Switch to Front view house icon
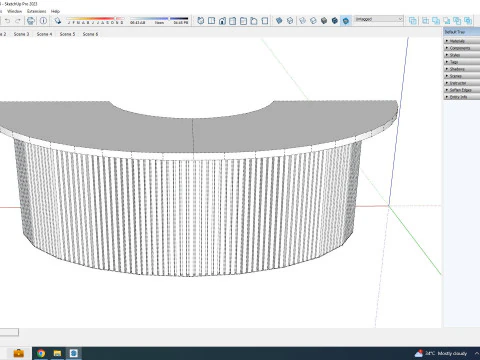The image size is (480, 360). pyautogui.click(x=222, y=21)
